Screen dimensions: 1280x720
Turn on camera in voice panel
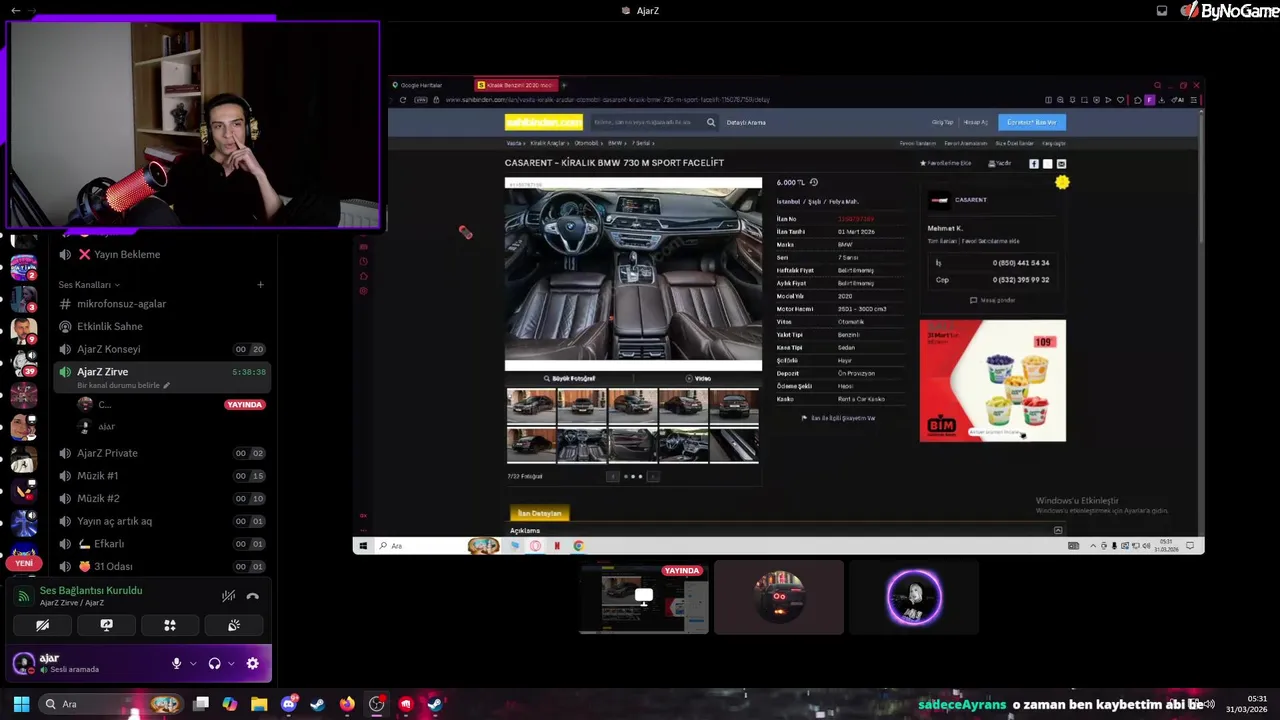(x=43, y=625)
